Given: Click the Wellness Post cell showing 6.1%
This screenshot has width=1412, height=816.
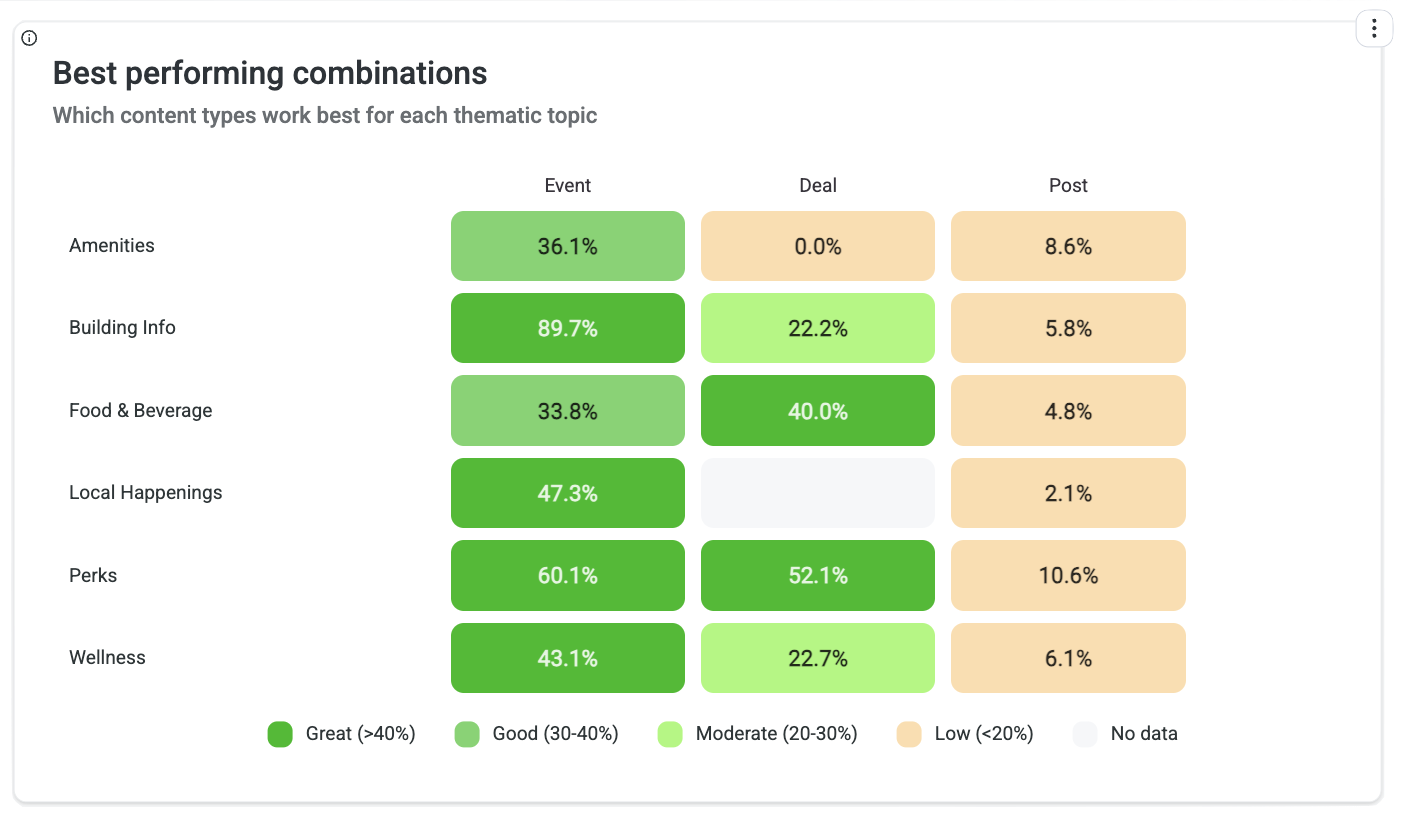Looking at the screenshot, I should point(1068,658).
